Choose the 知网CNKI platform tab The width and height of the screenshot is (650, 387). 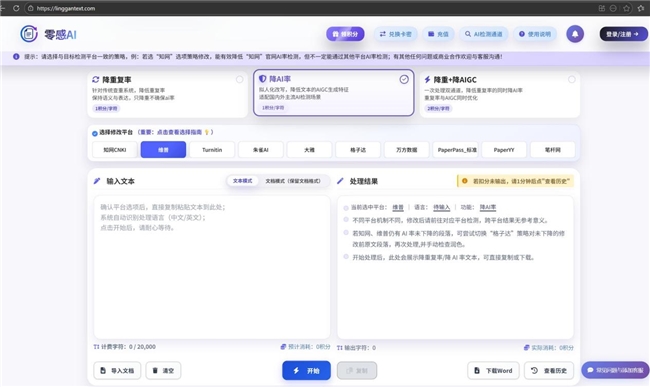click(x=114, y=150)
